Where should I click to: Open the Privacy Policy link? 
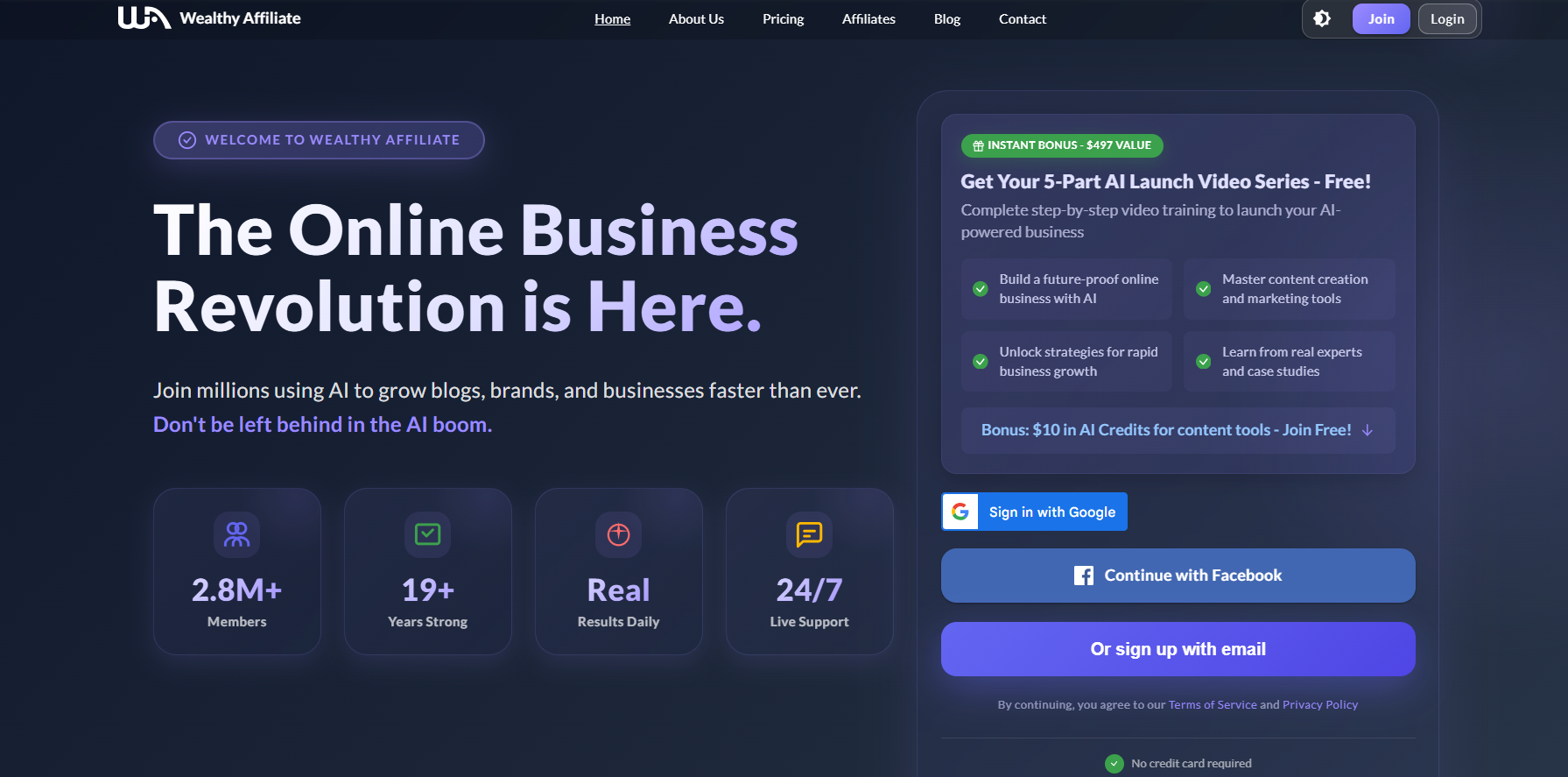(x=1320, y=704)
